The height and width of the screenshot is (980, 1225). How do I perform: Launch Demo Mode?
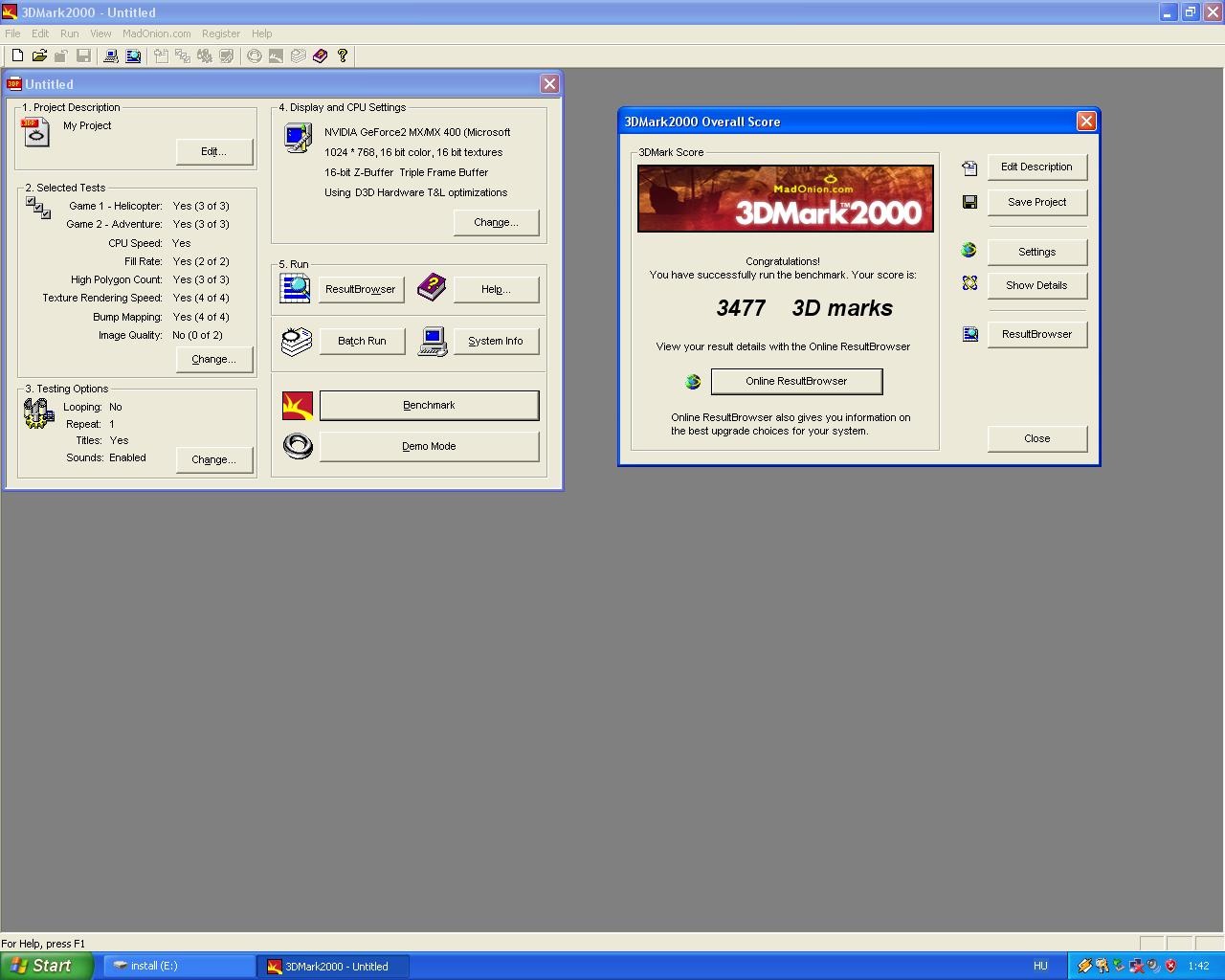[429, 446]
